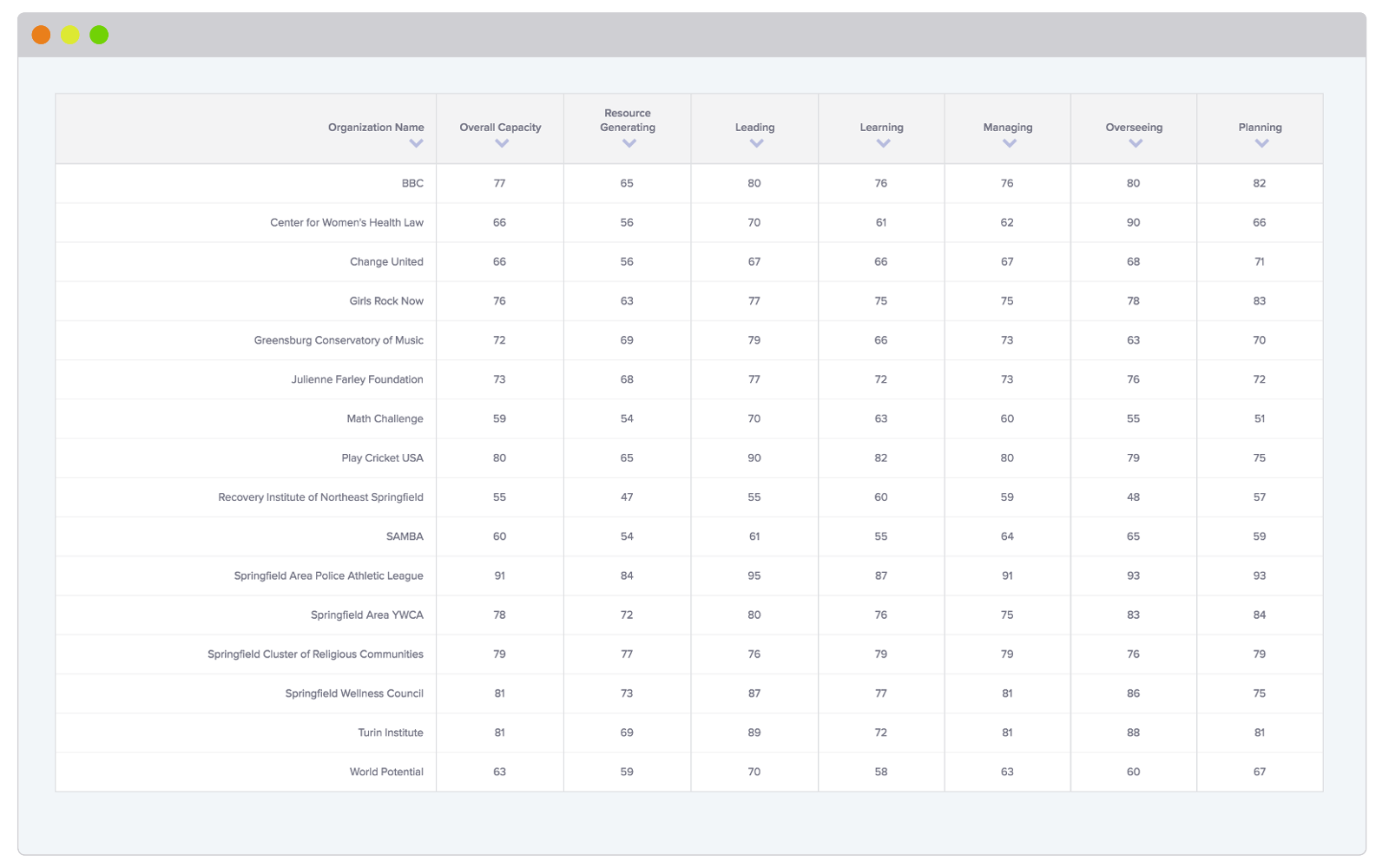
Task: Select the Organization Name column header
Action: point(376,128)
